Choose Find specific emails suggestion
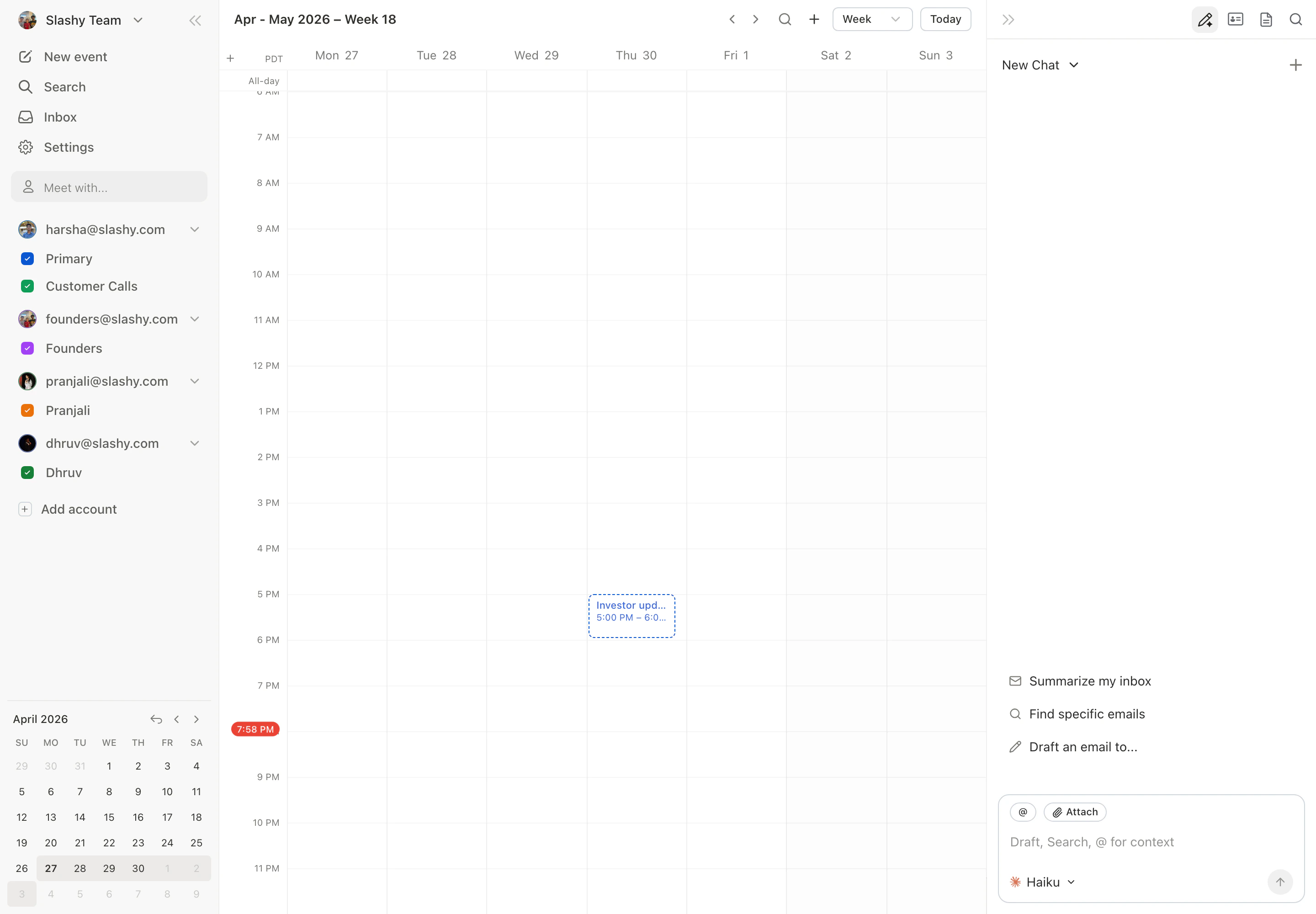The image size is (1316, 914). tap(1077, 714)
